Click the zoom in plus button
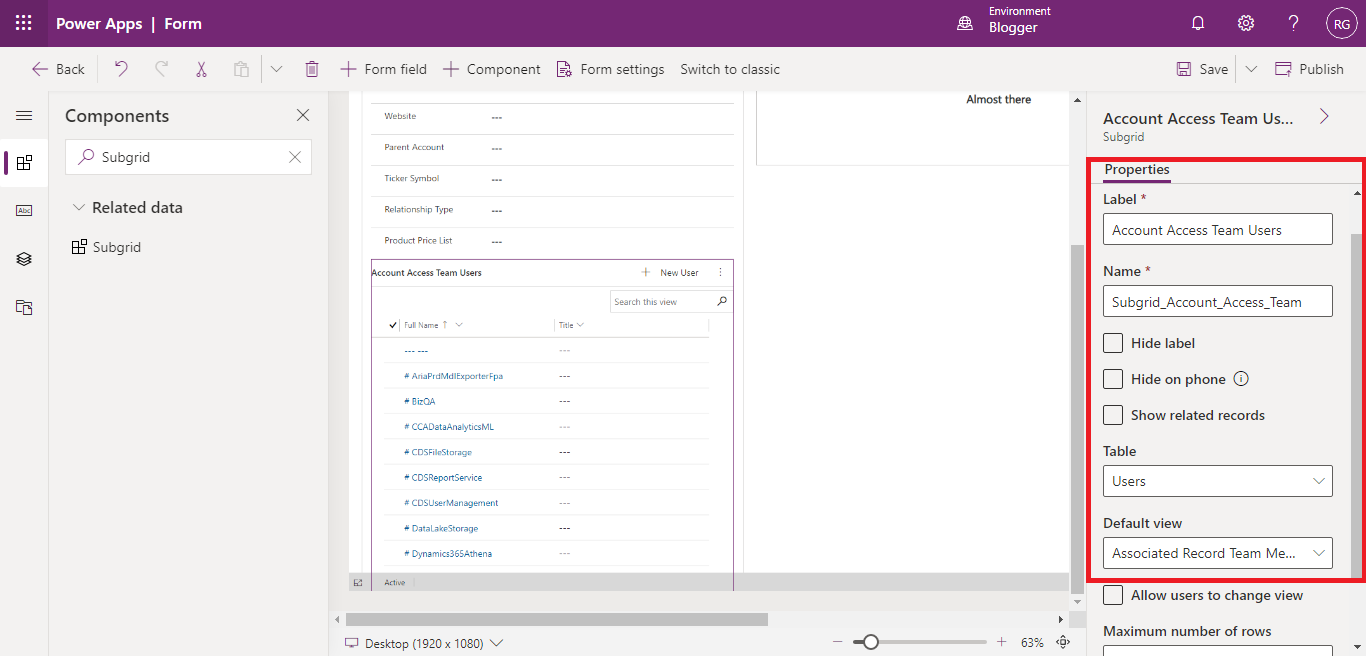 (1002, 642)
